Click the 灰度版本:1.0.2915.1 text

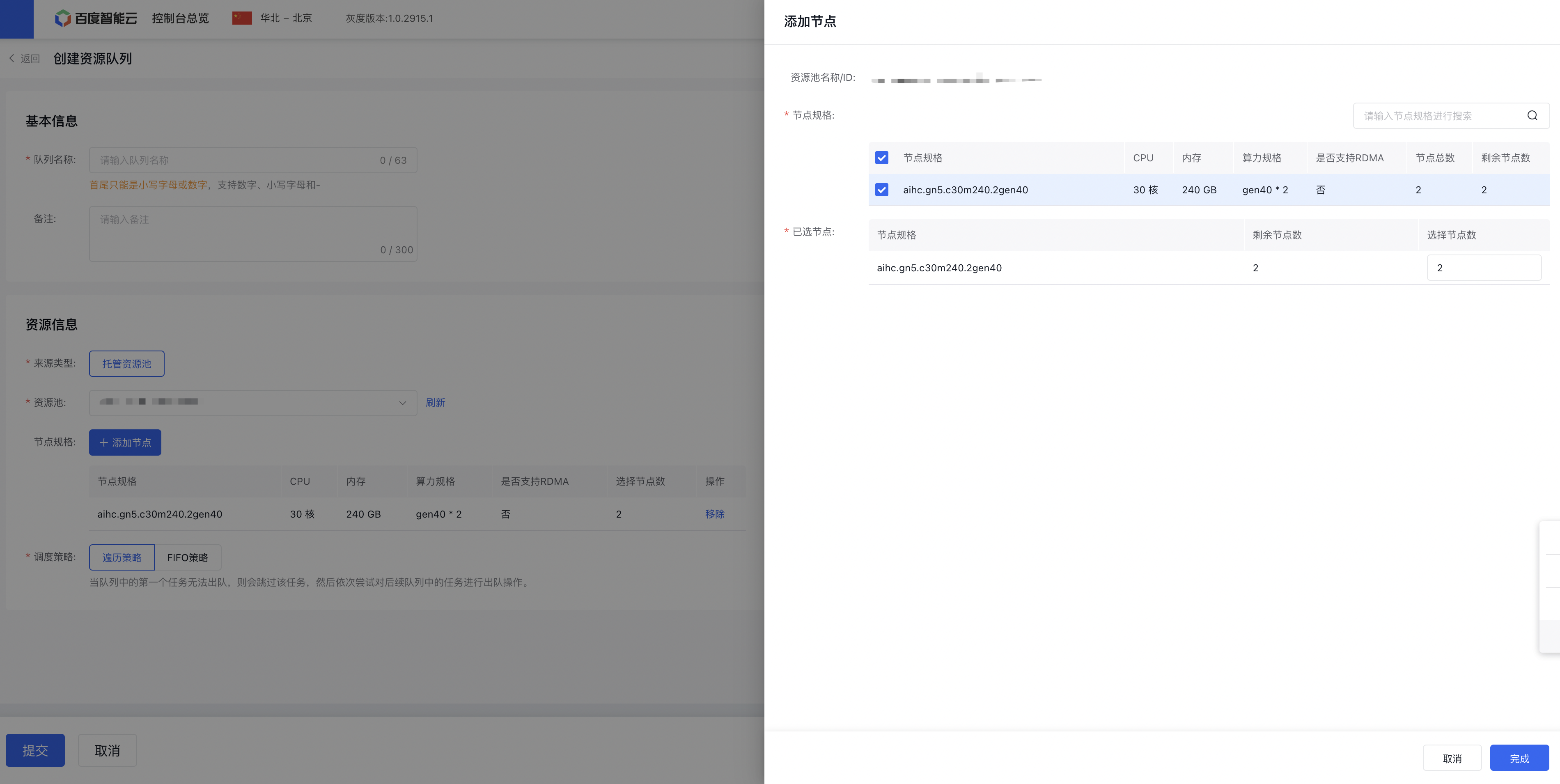tap(390, 18)
